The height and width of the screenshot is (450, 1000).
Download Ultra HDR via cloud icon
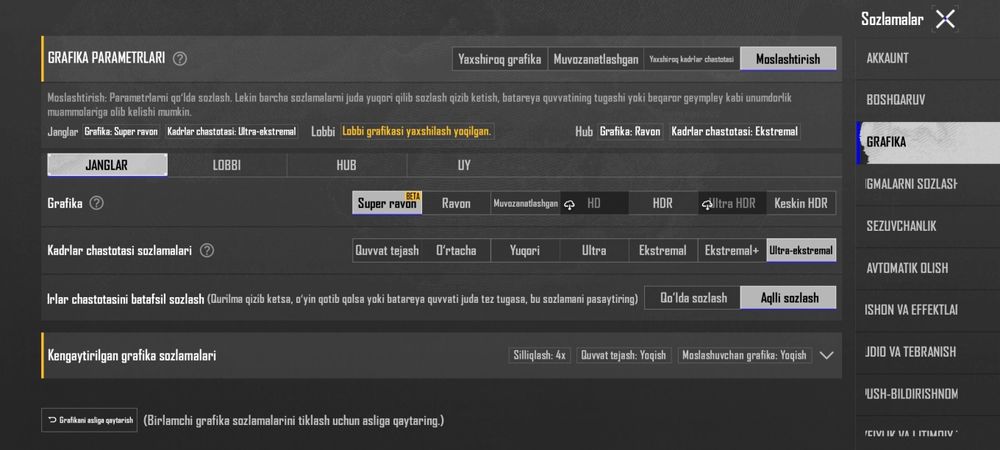pyautogui.click(x=707, y=204)
